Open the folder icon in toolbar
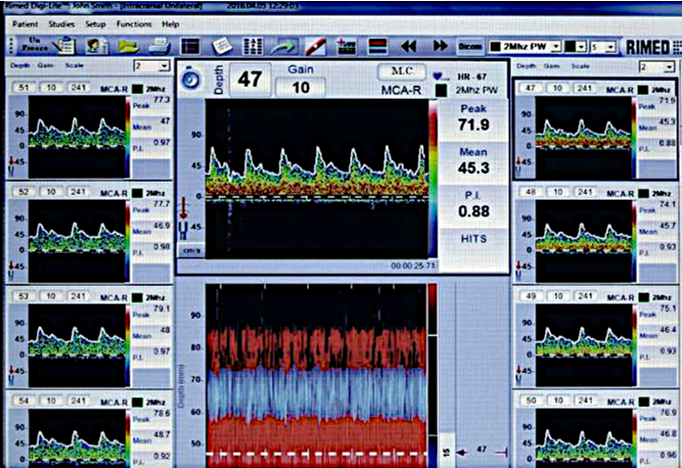The height and width of the screenshot is (468, 682). tap(128, 45)
